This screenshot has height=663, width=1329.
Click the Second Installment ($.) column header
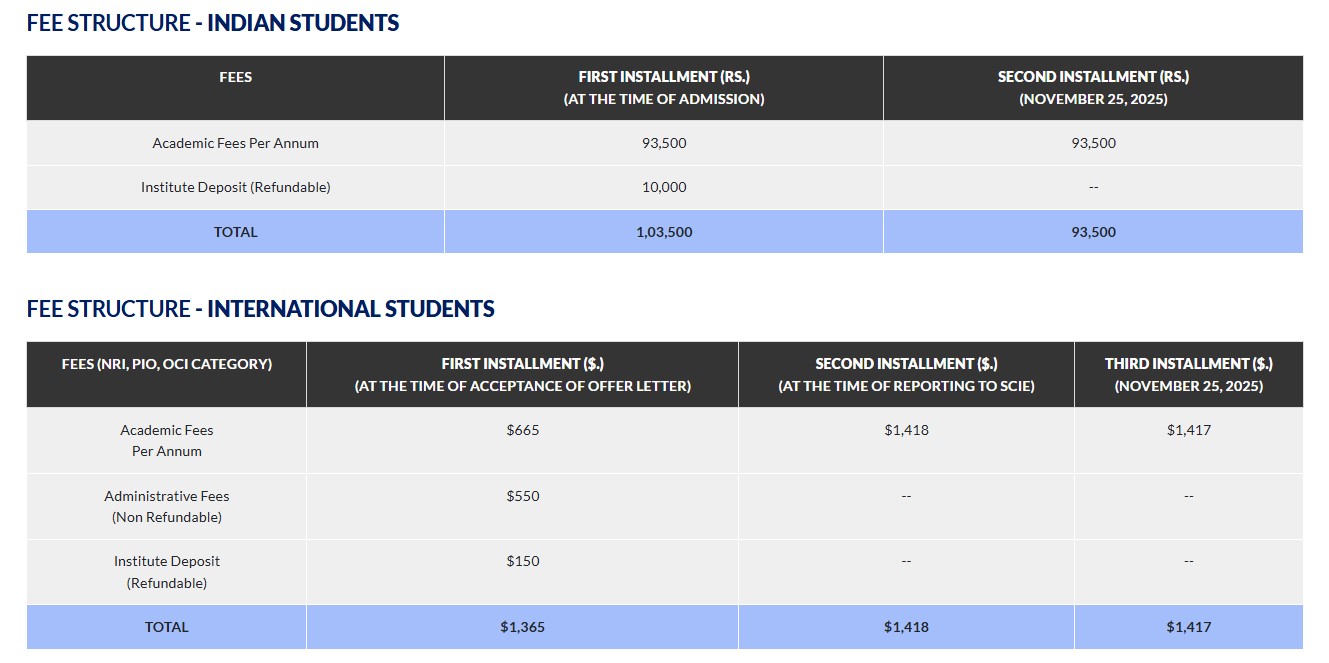[x=906, y=374]
